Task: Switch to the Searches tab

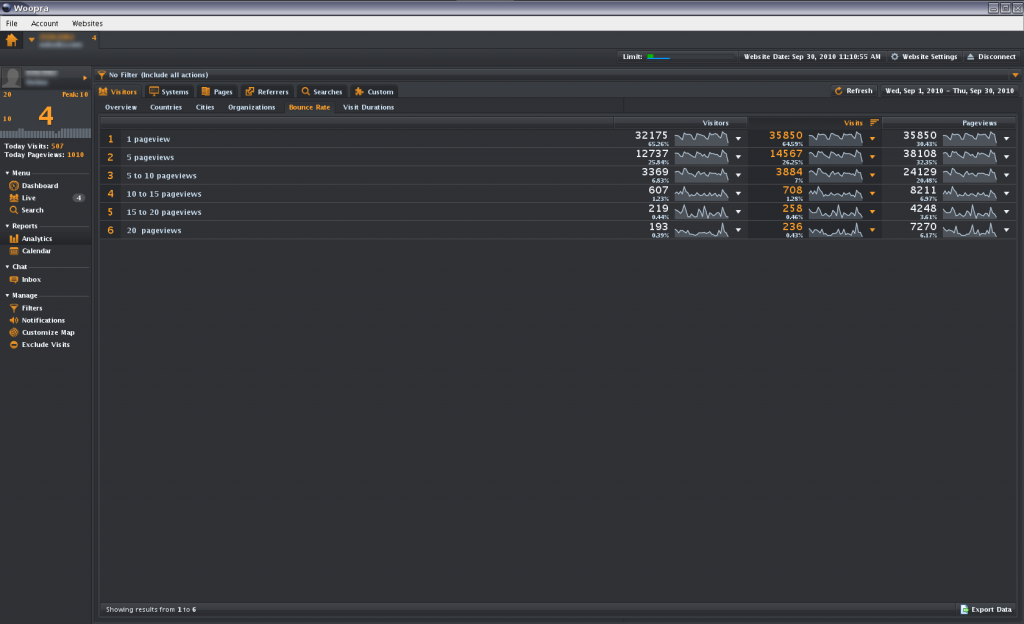Action: coord(321,91)
